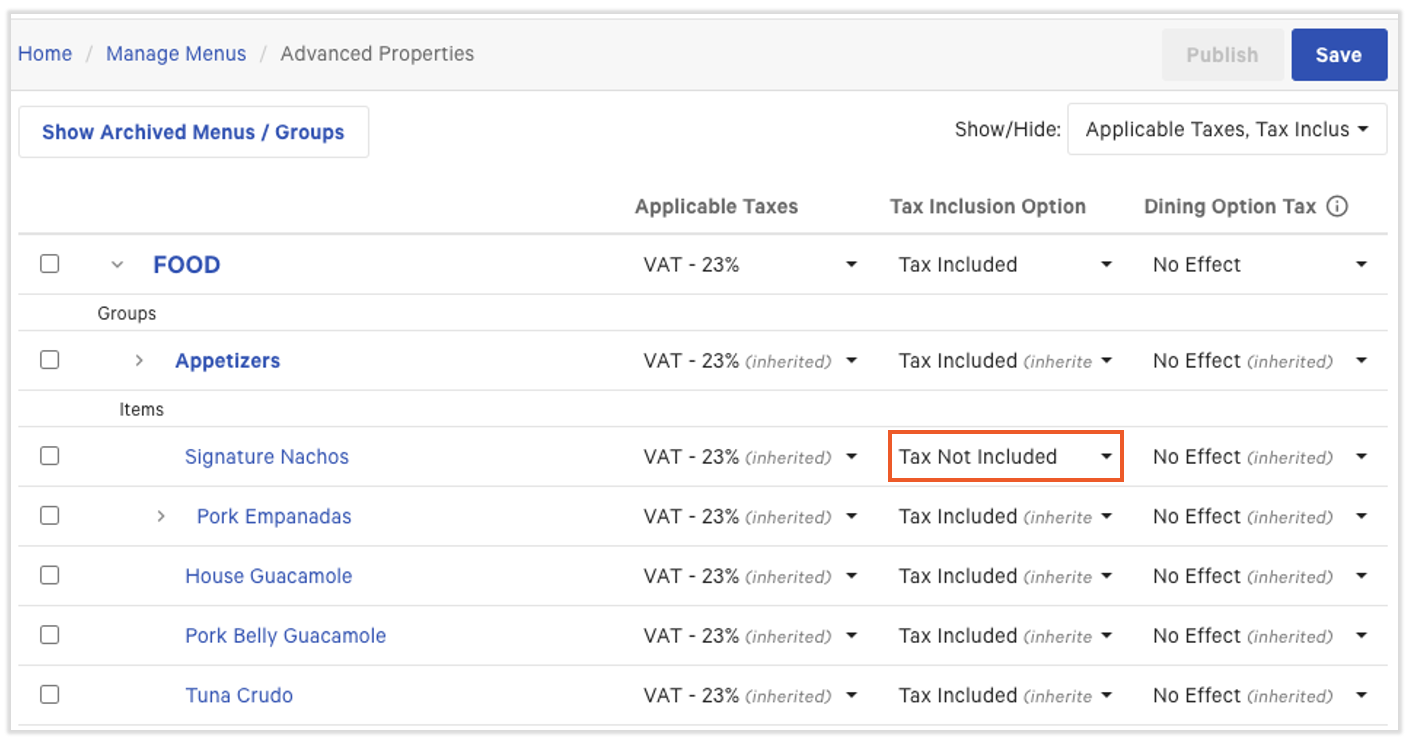Tick the FOOD menu checkbox
Viewport: 1410px width, 742px height.
pyautogui.click(x=50, y=264)
